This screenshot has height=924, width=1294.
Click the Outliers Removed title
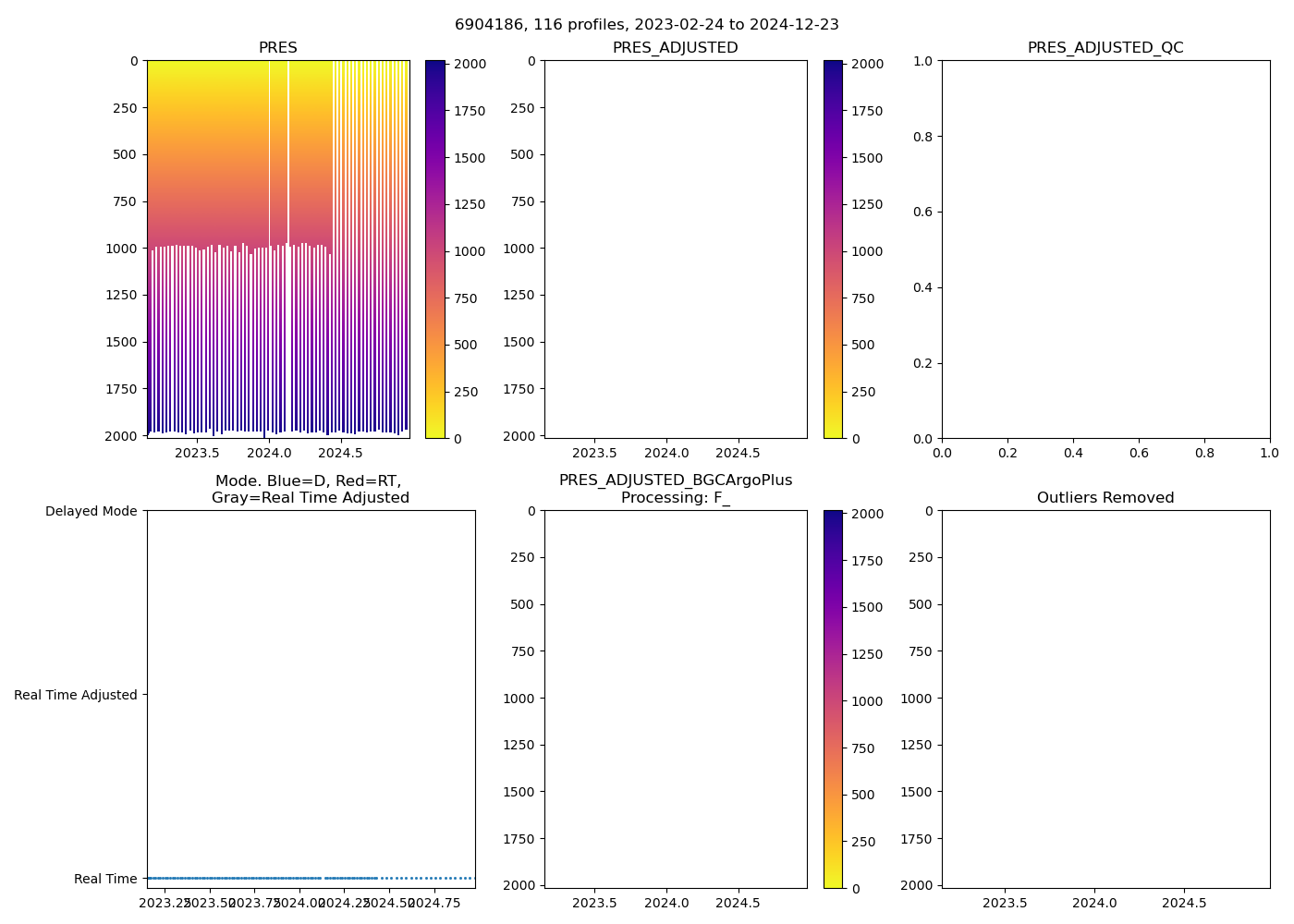[x=1105, y=498]
